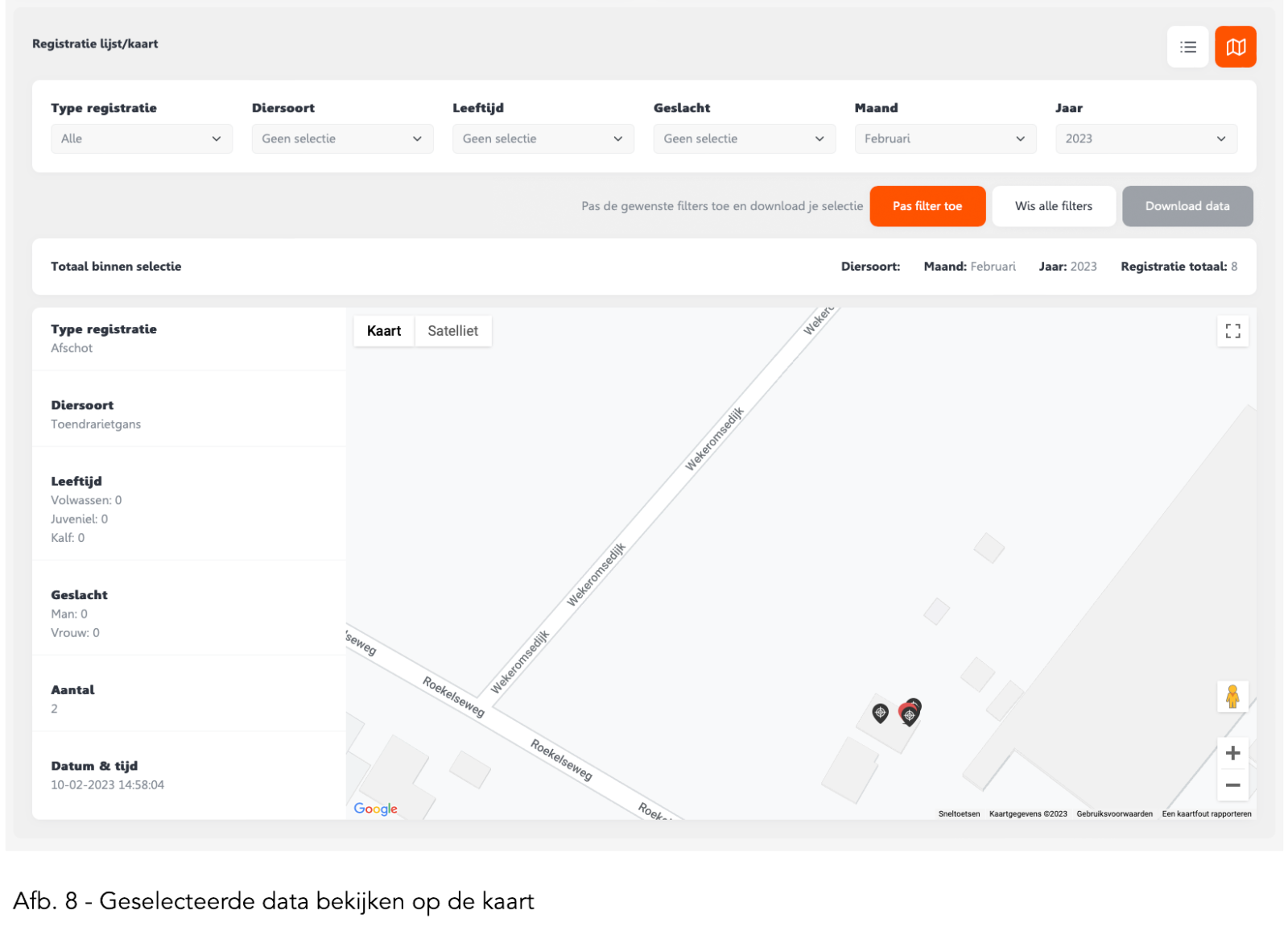Expand the Diersoort dropdown

[x=342, y=139]
